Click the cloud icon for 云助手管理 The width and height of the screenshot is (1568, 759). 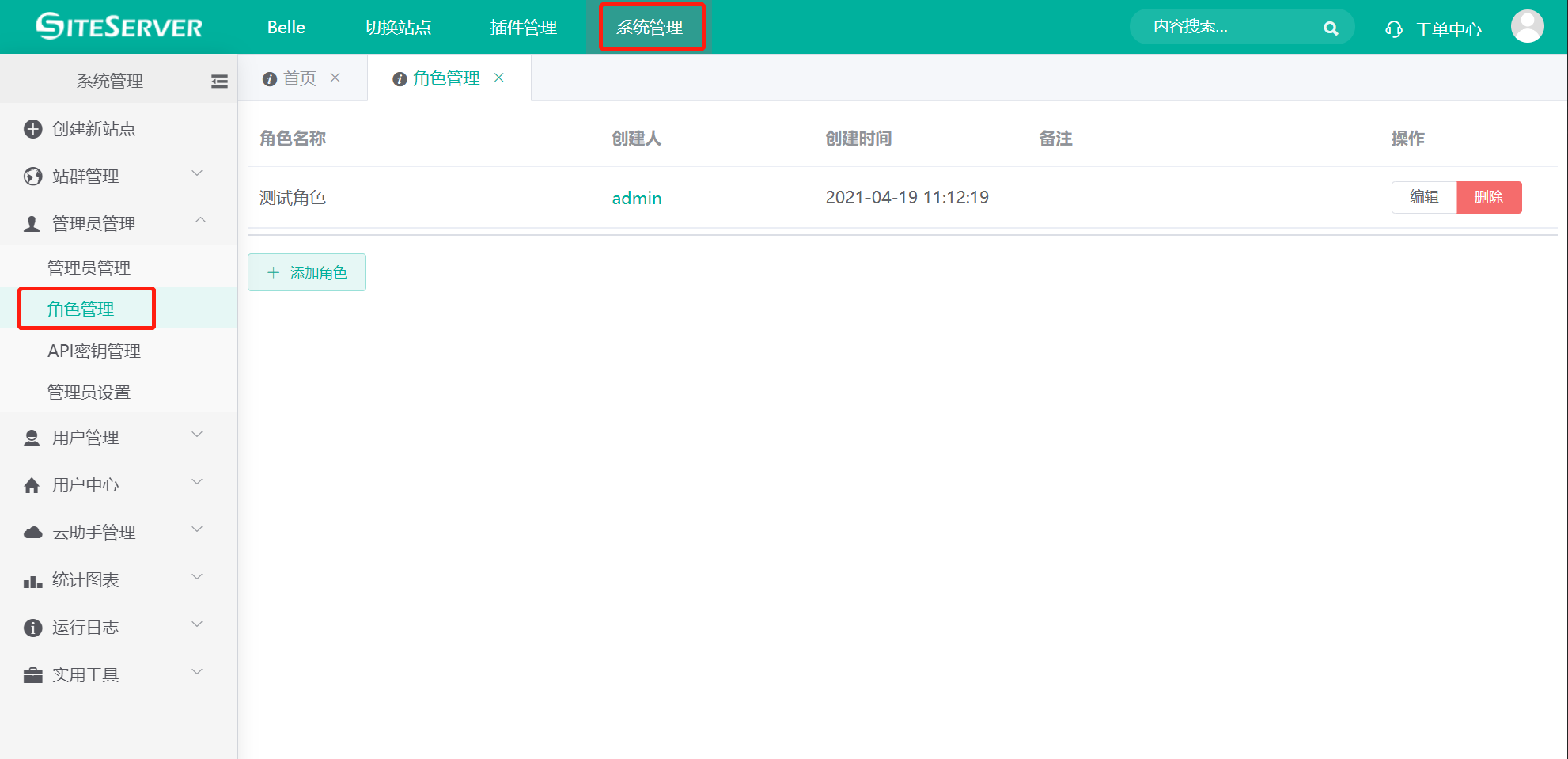click(x=32, y=533)
